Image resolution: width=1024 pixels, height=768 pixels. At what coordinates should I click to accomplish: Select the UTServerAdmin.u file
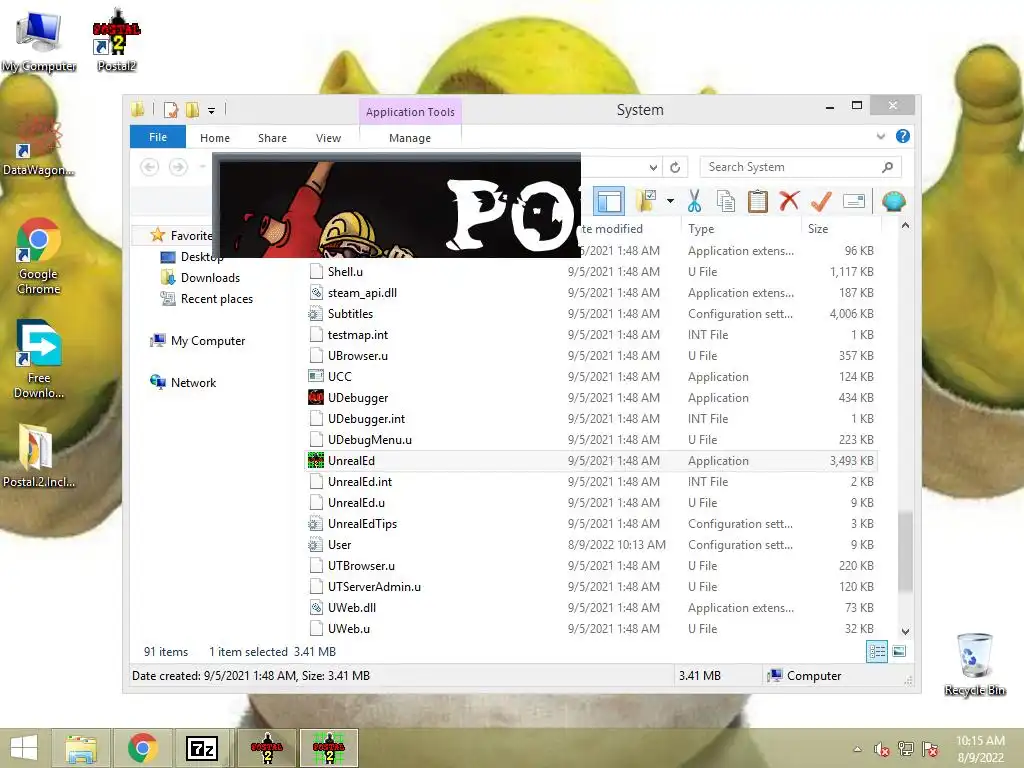[x=591, y=586]
